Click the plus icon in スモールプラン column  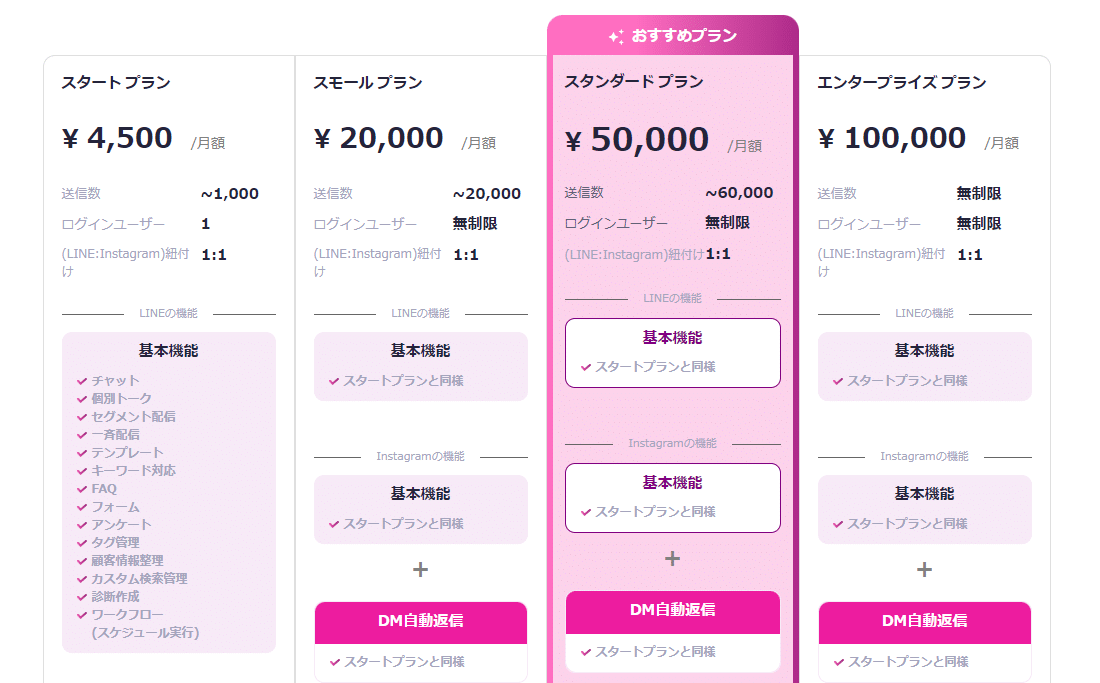(420, 569)
